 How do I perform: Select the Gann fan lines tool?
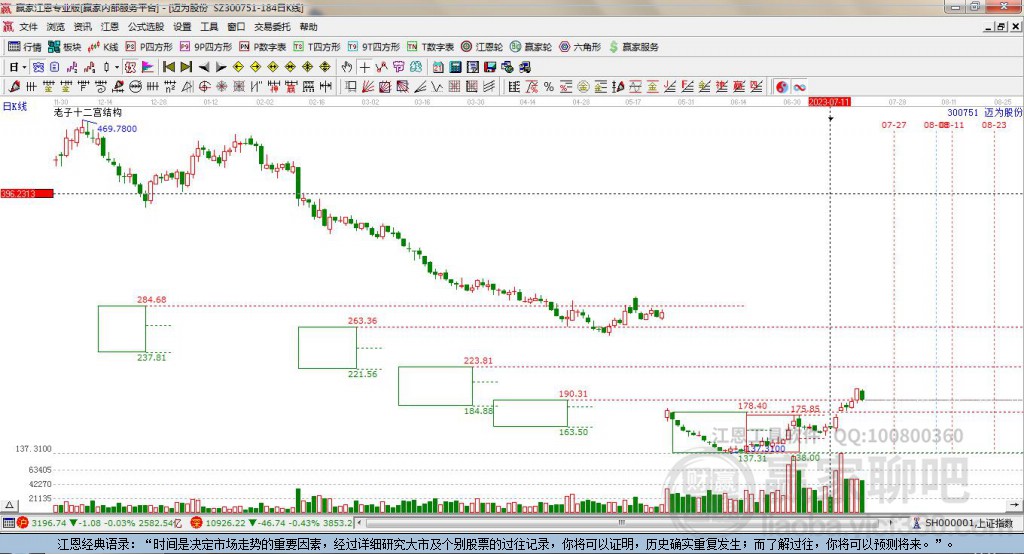(368, 86)
